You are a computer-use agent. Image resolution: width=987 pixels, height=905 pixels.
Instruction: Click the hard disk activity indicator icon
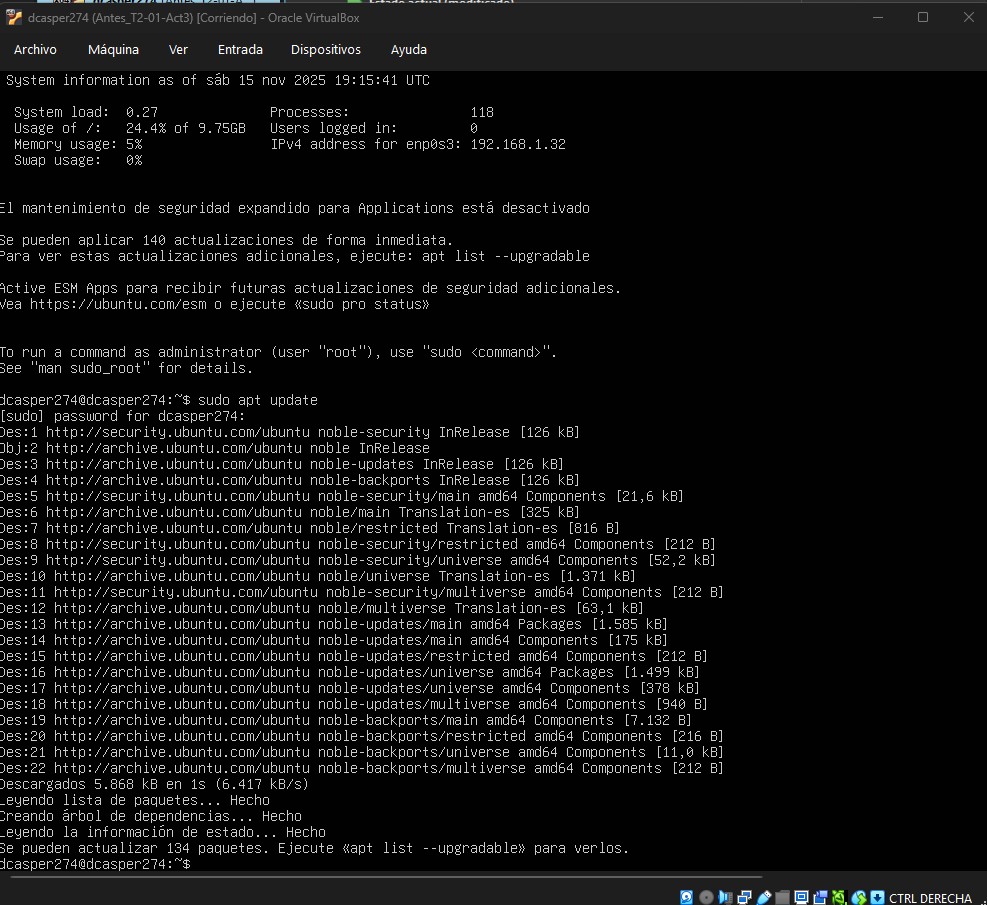tap(687, 897)
